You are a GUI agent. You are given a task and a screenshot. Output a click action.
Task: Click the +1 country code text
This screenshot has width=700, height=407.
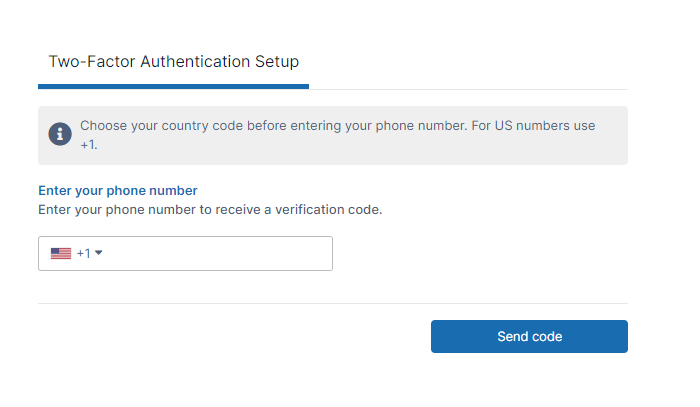click(x=84, y=254)
